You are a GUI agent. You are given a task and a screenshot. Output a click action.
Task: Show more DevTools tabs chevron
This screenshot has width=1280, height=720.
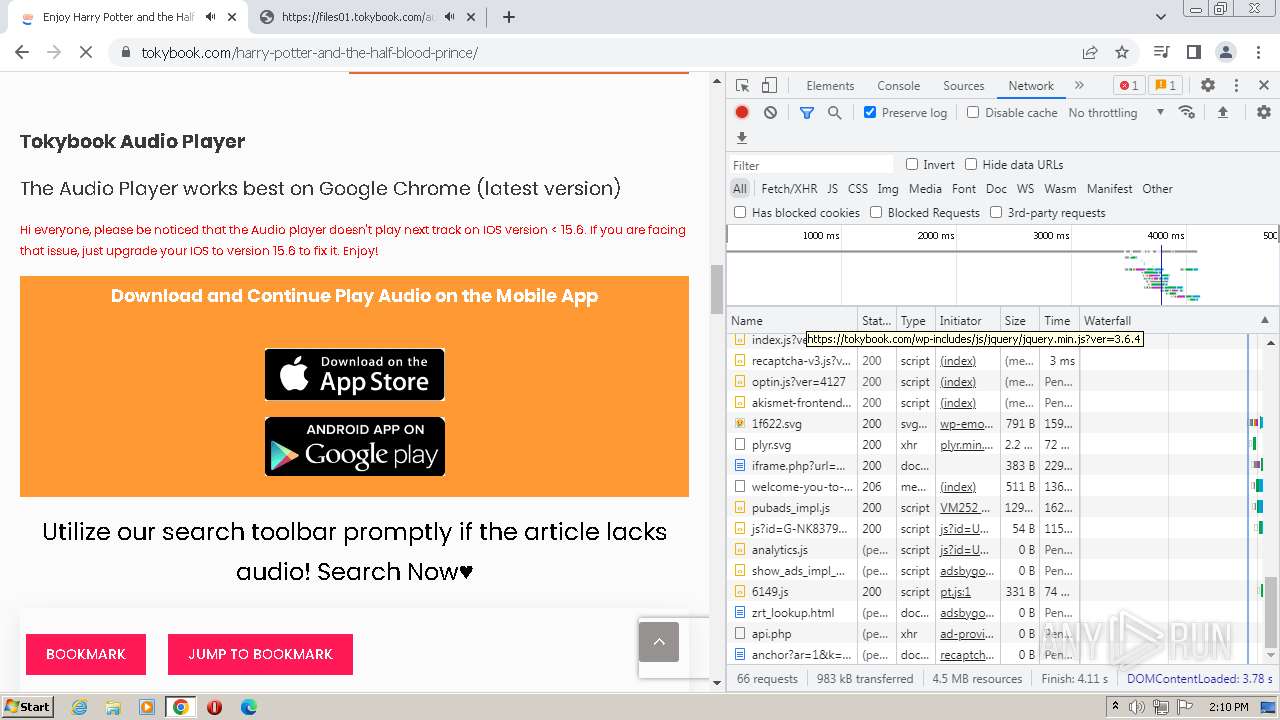coord(1079,86)
